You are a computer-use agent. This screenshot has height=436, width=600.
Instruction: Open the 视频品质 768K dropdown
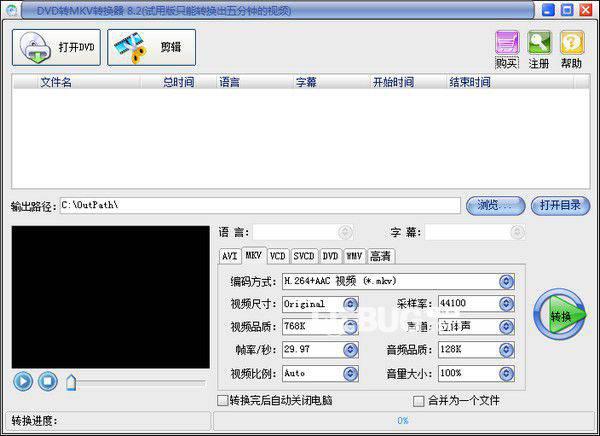click(350, 327)
